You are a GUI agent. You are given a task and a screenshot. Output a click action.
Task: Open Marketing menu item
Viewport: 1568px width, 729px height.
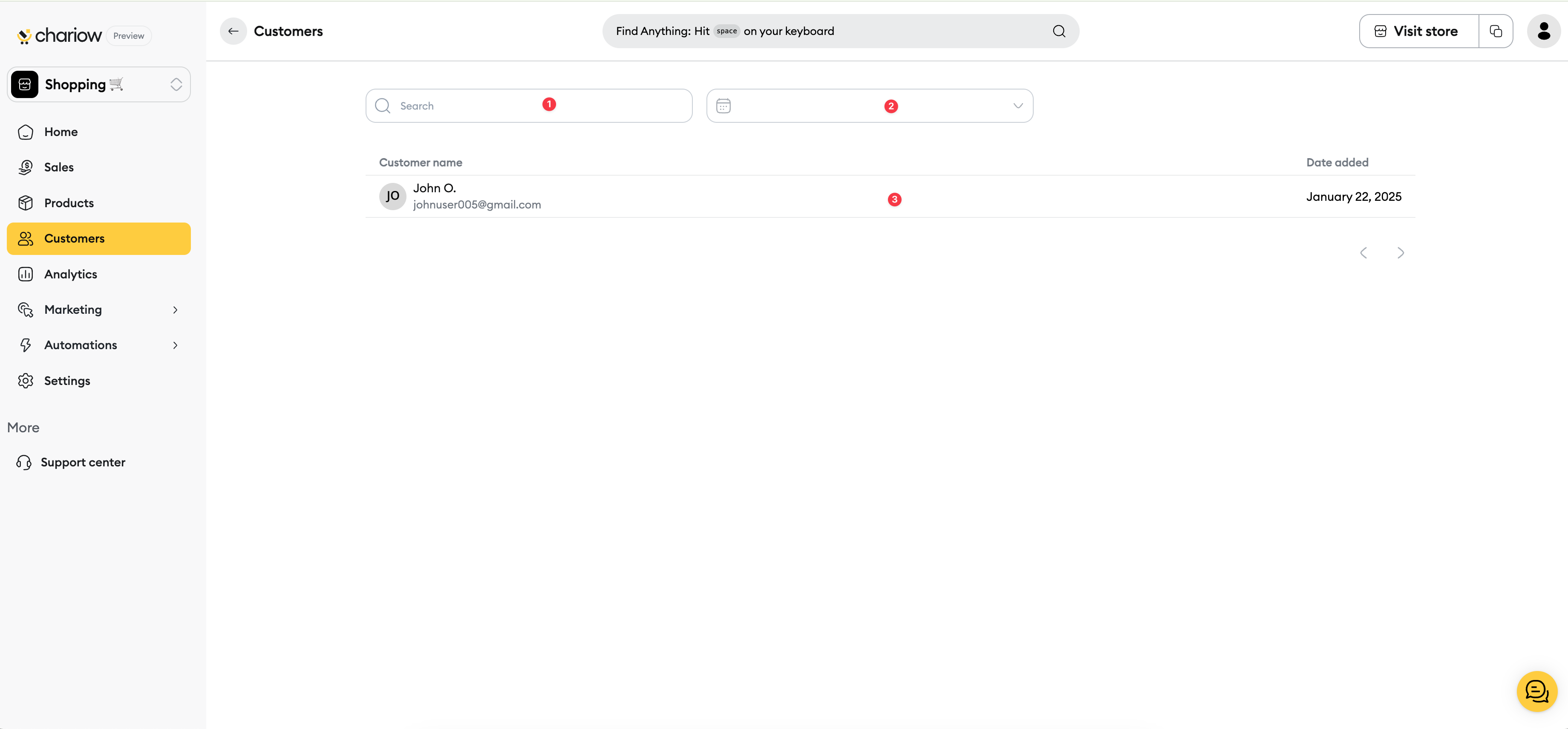pos(98,310)
